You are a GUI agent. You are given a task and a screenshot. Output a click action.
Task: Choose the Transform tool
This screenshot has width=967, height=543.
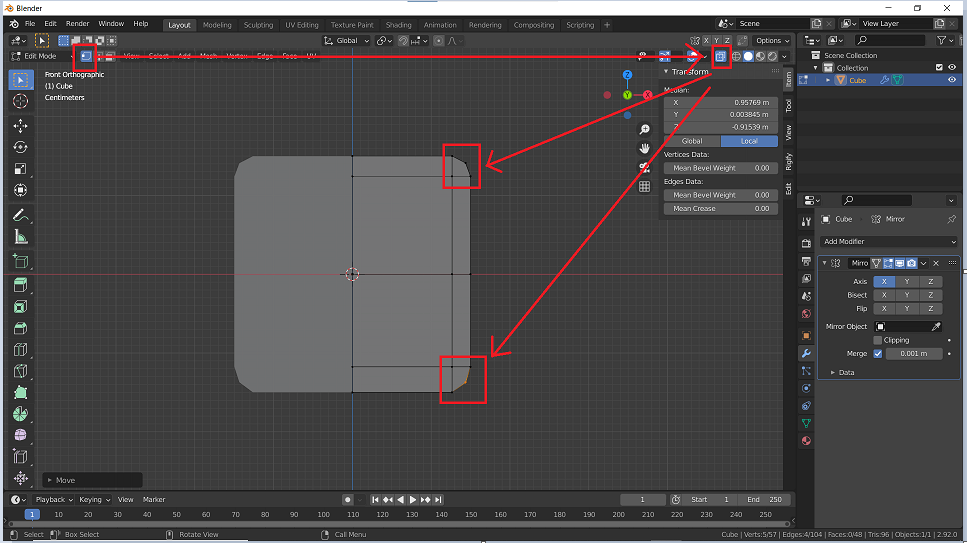20,190
